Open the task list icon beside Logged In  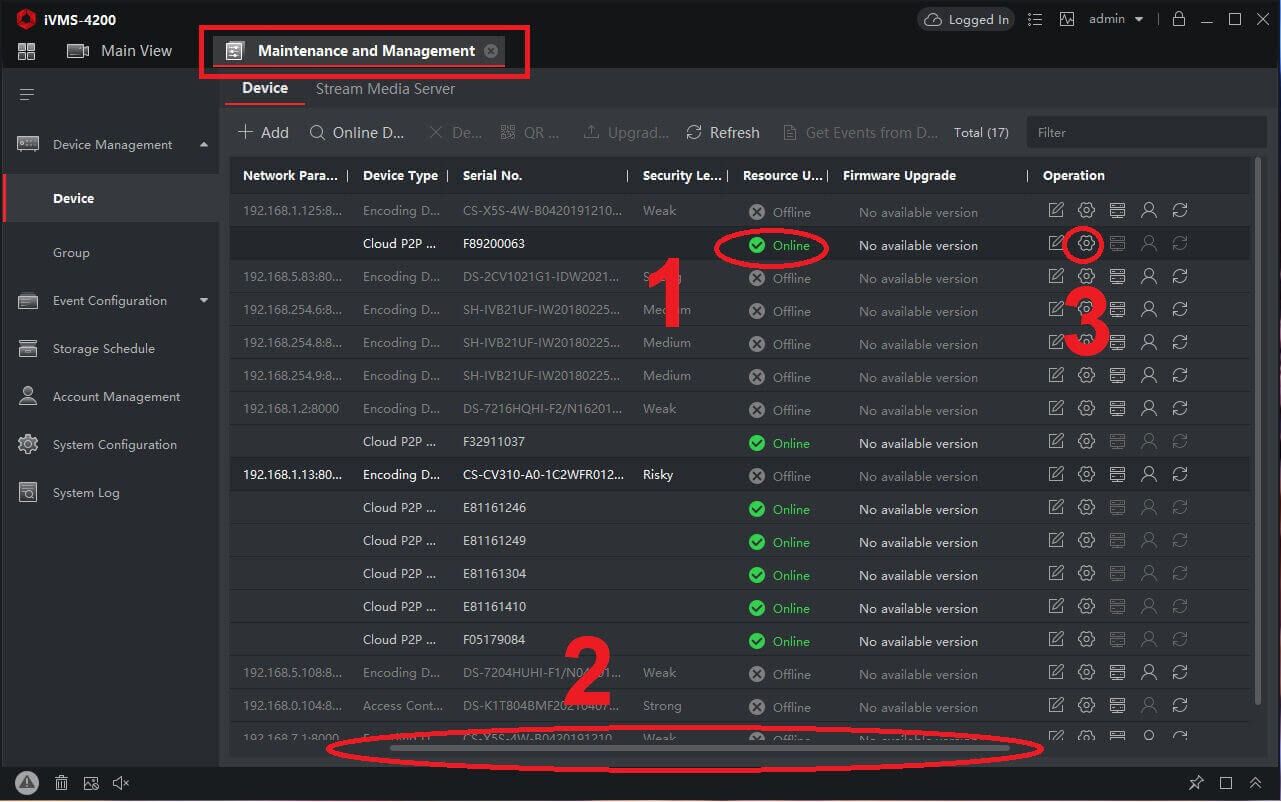click(x=1035, y=19)
